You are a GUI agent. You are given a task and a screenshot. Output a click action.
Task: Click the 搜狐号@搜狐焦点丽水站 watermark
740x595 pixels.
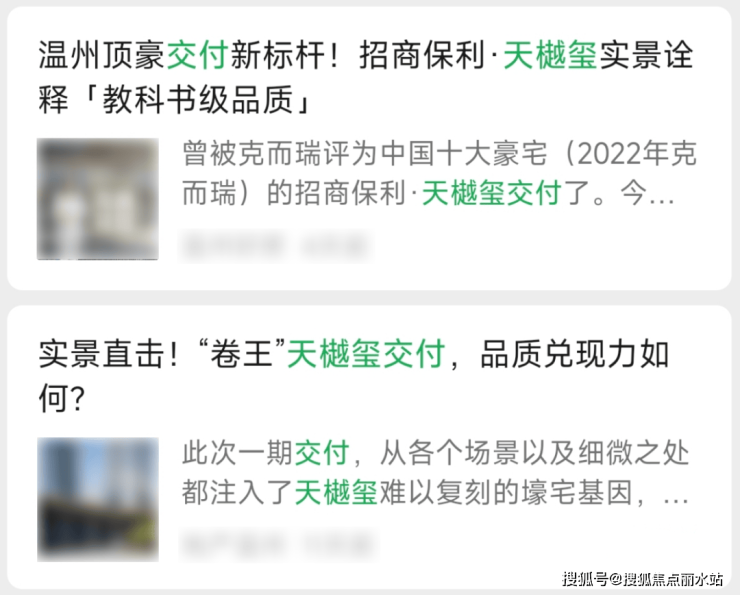pos(642,578)
